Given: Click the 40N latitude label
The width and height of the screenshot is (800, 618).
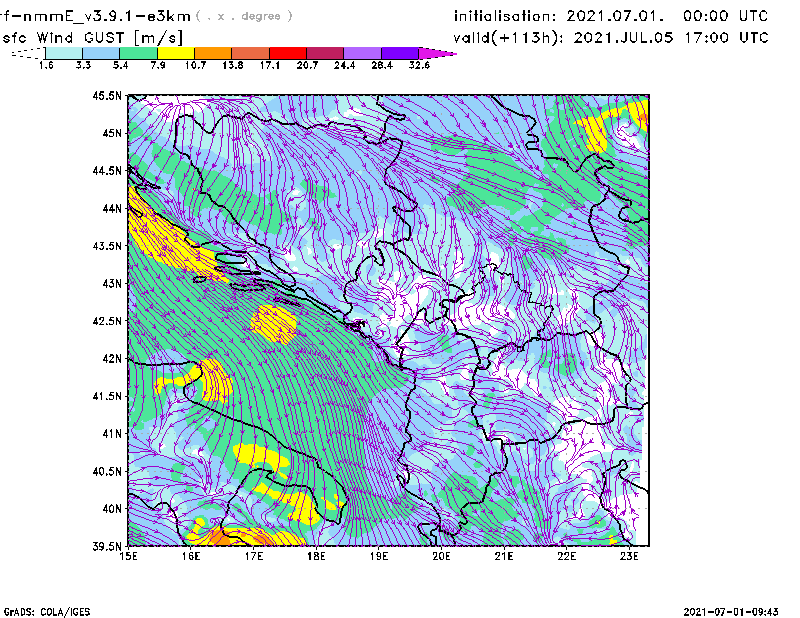Looking at the screenshot, I should [x=112, y=509].
